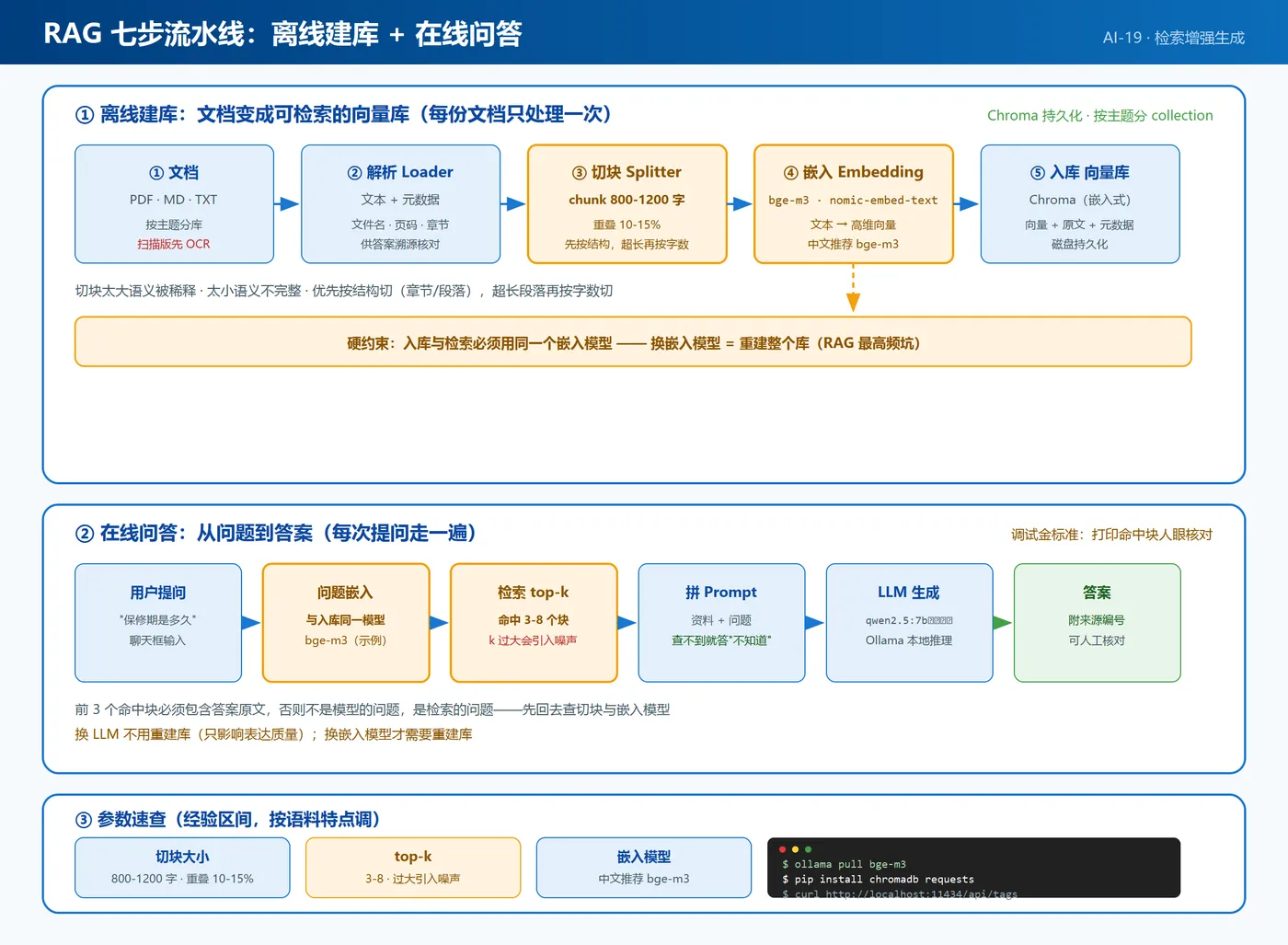Open the '检索 top-k' card

pos(534,623)
